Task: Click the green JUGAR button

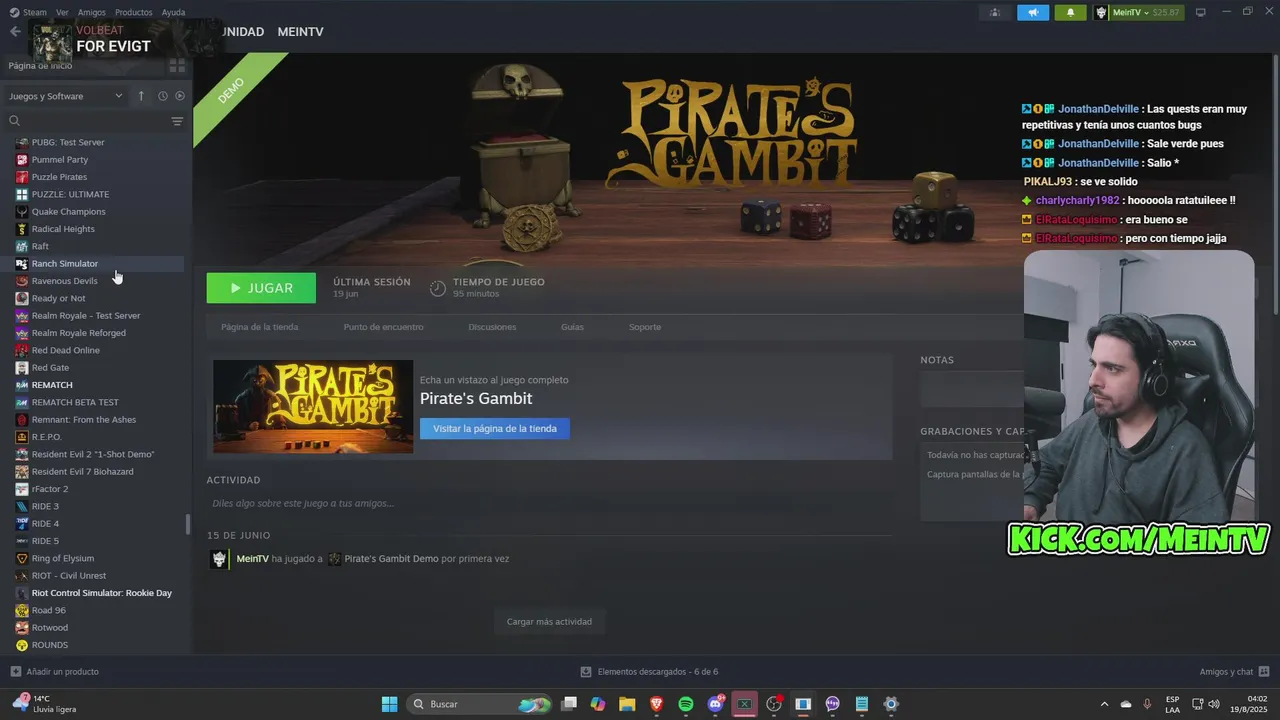Action: tap(261, 288)
